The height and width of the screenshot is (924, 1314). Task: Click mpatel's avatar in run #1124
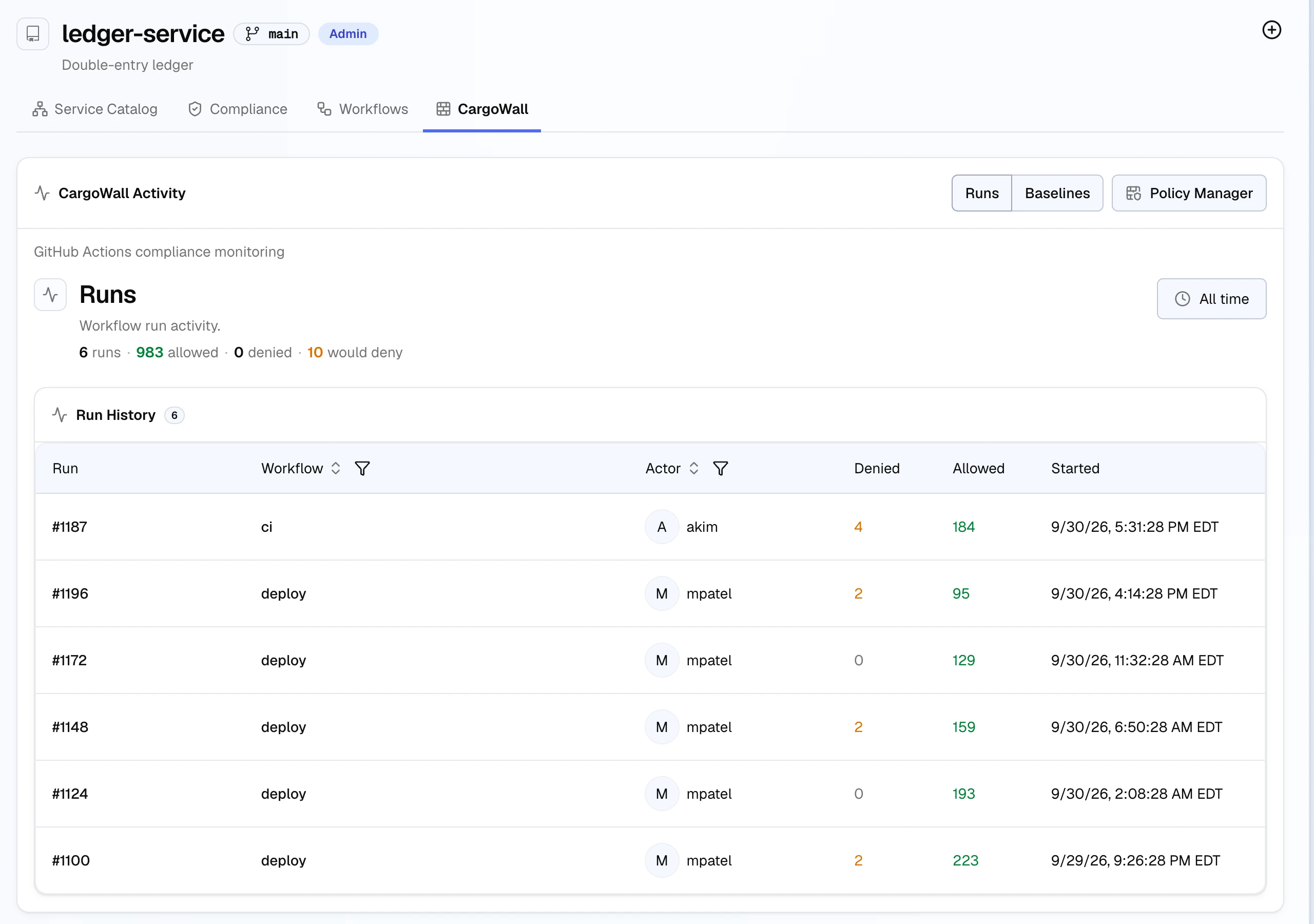point(662,794)
